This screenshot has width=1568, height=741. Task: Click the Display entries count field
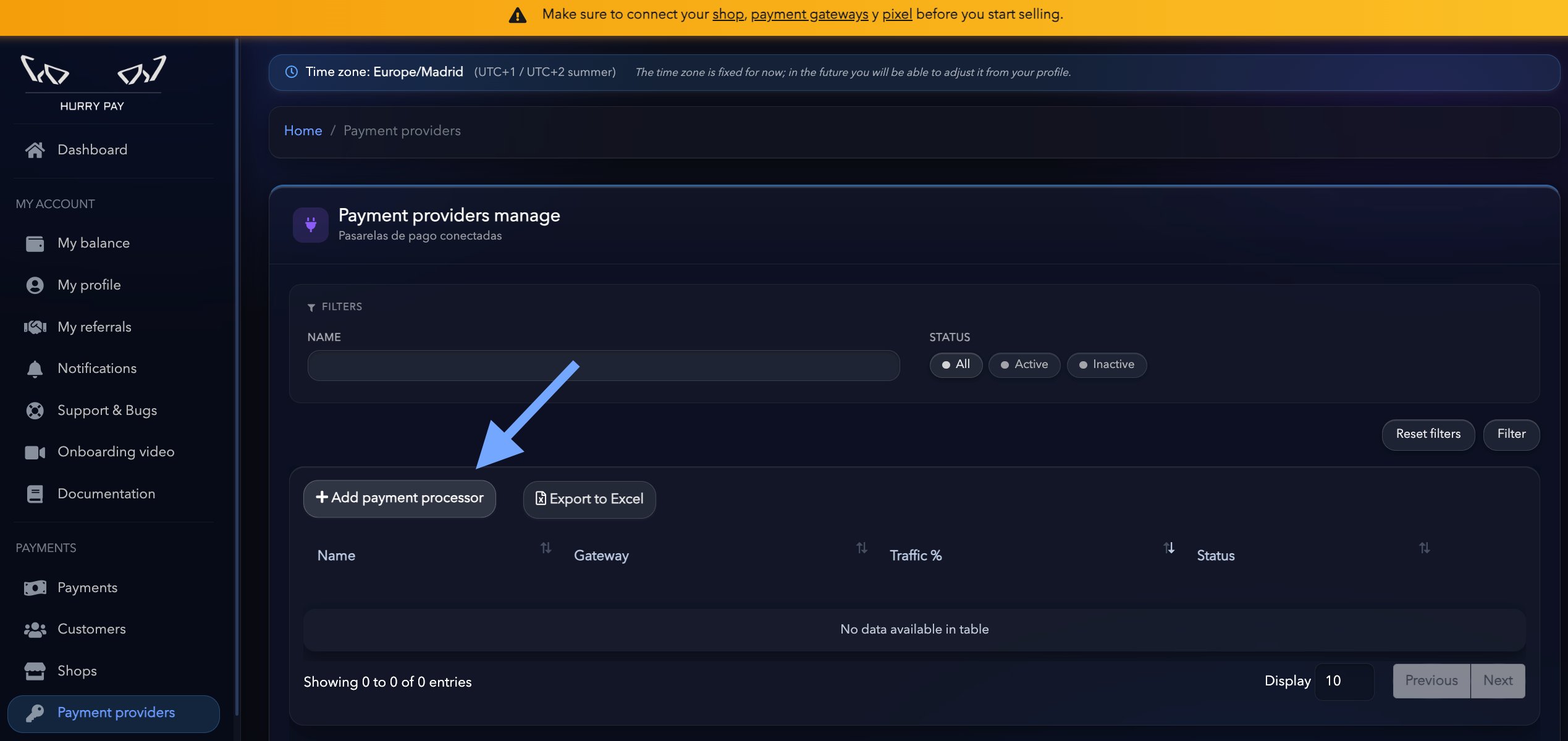click(1344, 682)
